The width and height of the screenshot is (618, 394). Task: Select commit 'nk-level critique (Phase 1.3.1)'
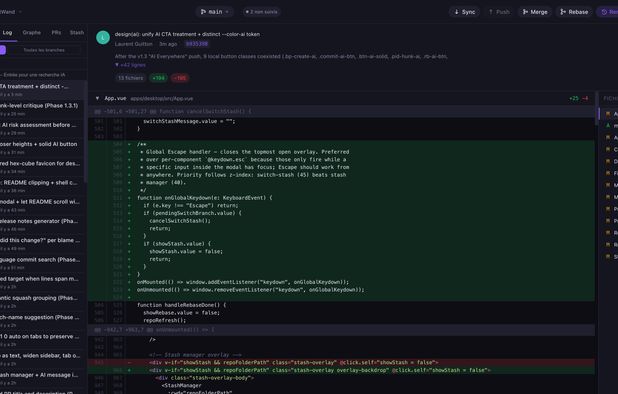pyautogui.click(x=43, y=109)
